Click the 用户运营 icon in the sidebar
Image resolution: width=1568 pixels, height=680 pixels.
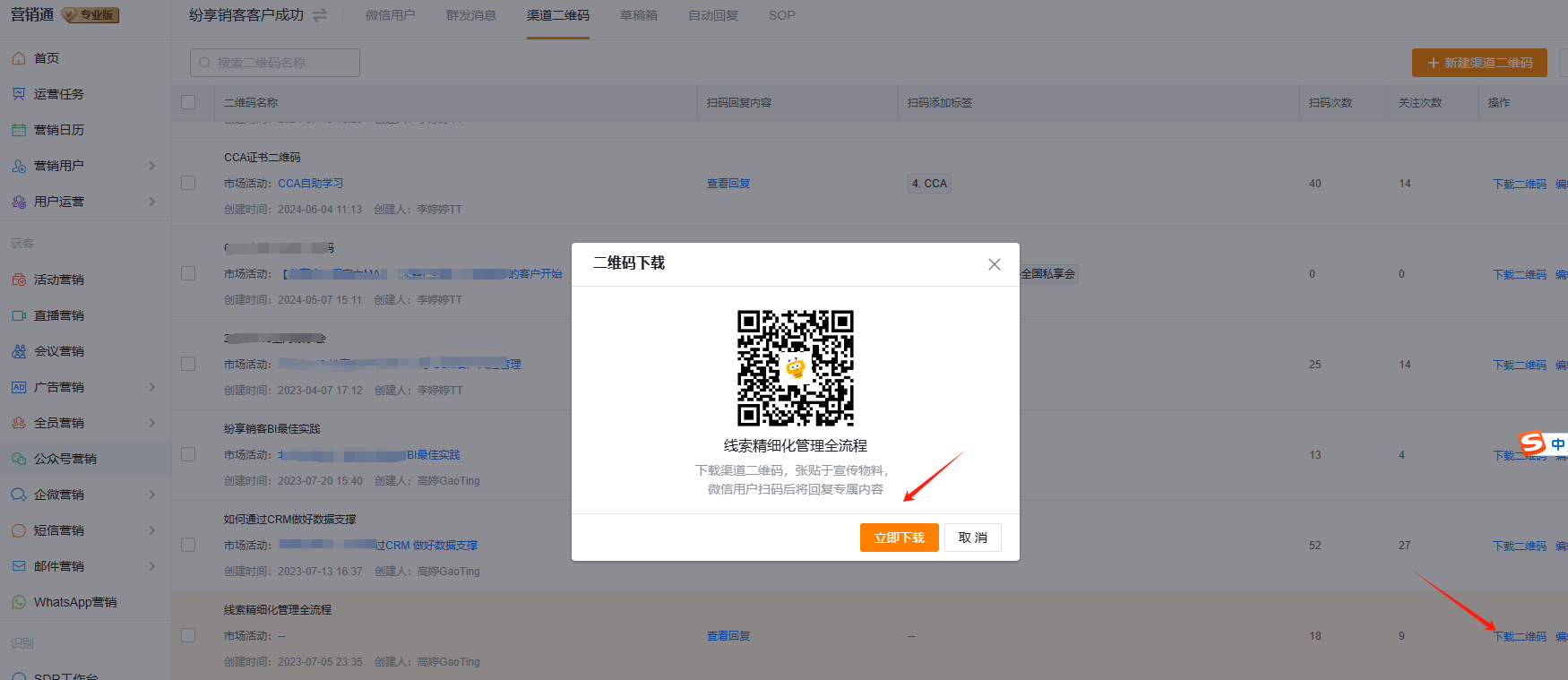tap(19, 202)
